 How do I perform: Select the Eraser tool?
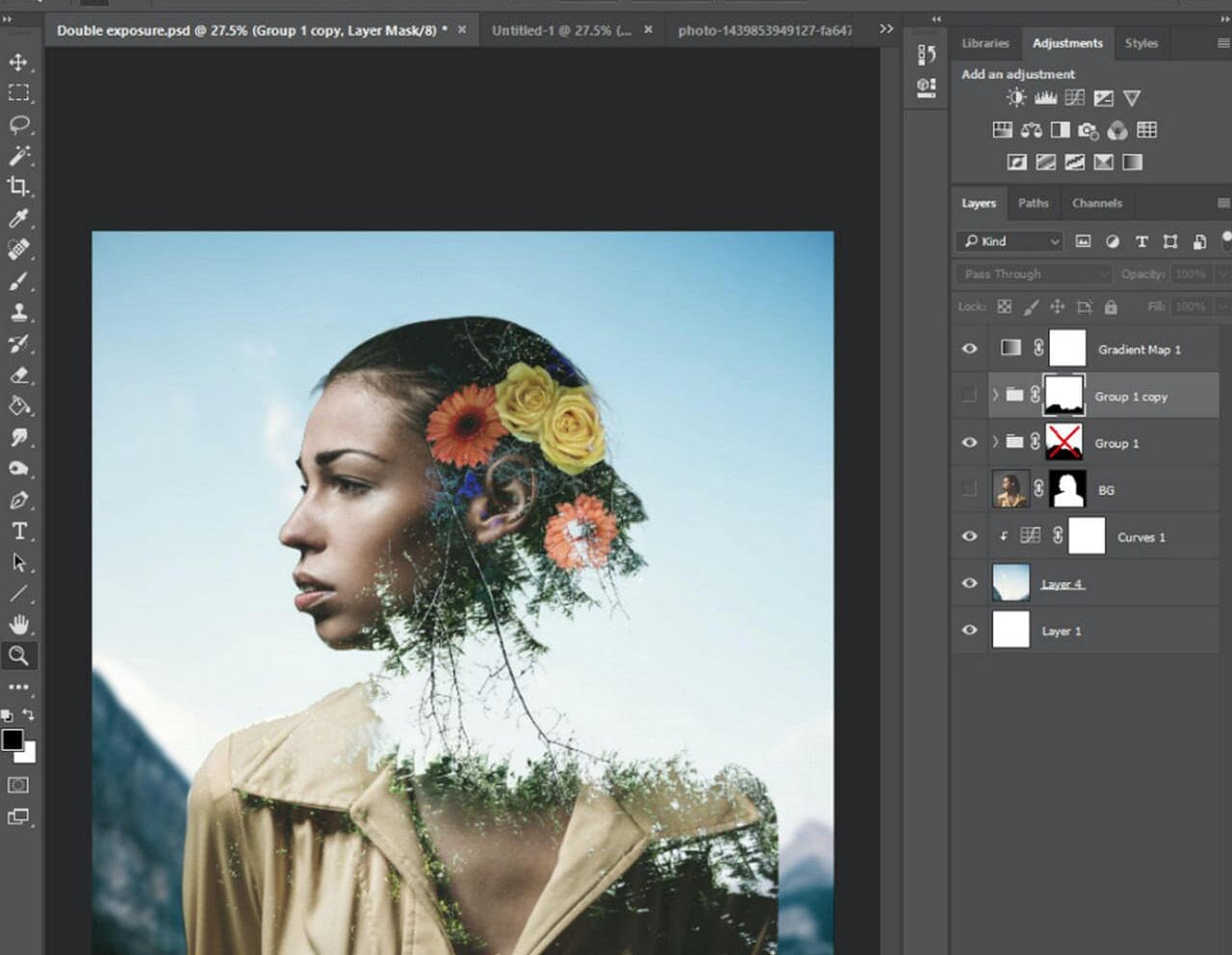pyautogui.click(x=18, y=374)
